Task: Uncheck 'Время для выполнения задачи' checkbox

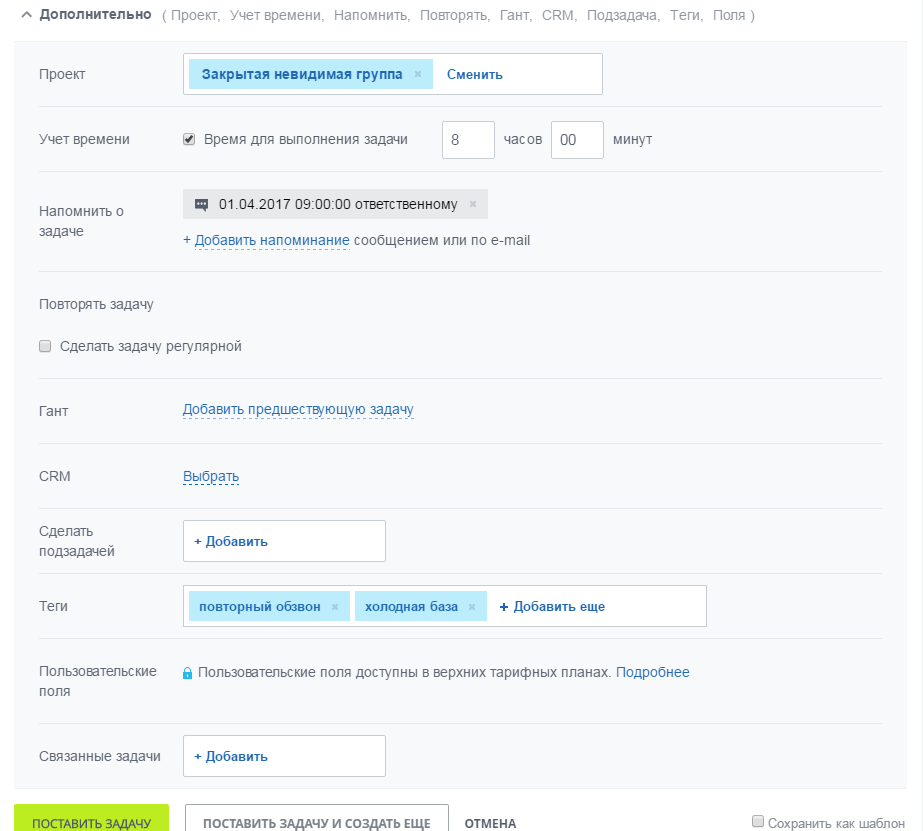Action: 189,139
